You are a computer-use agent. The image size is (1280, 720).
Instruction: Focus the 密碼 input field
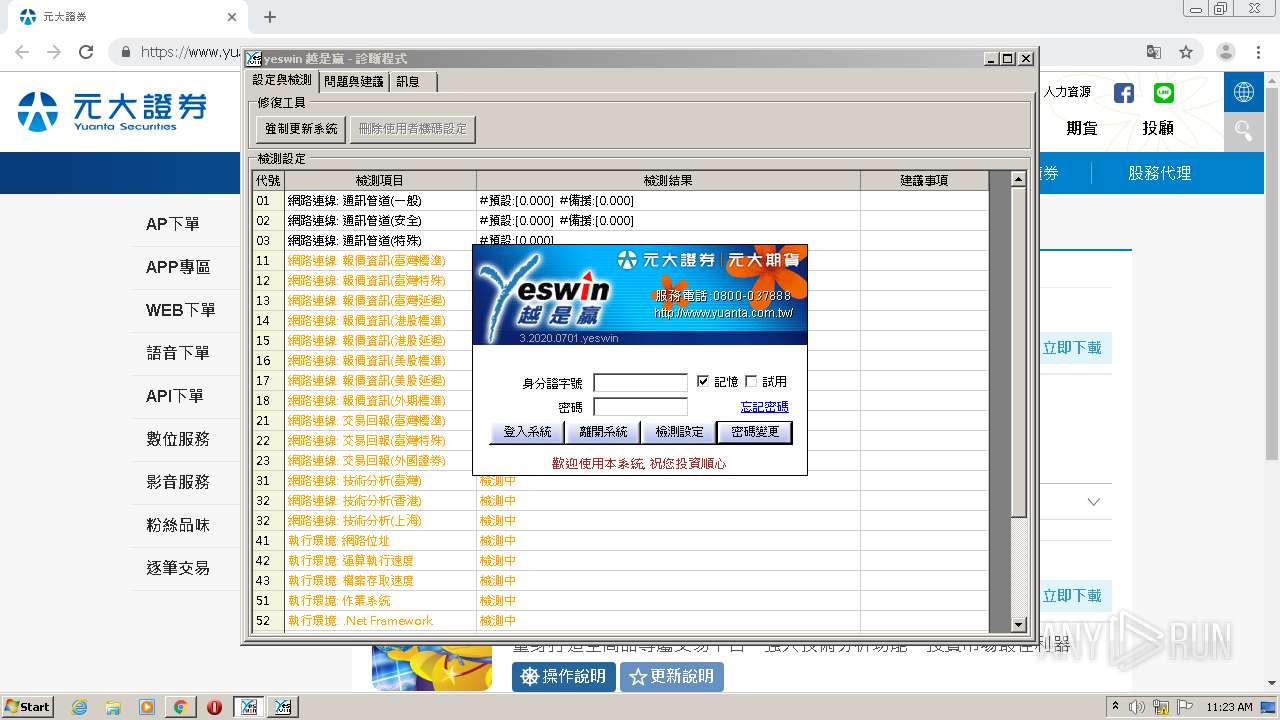(x=641, y=407)
